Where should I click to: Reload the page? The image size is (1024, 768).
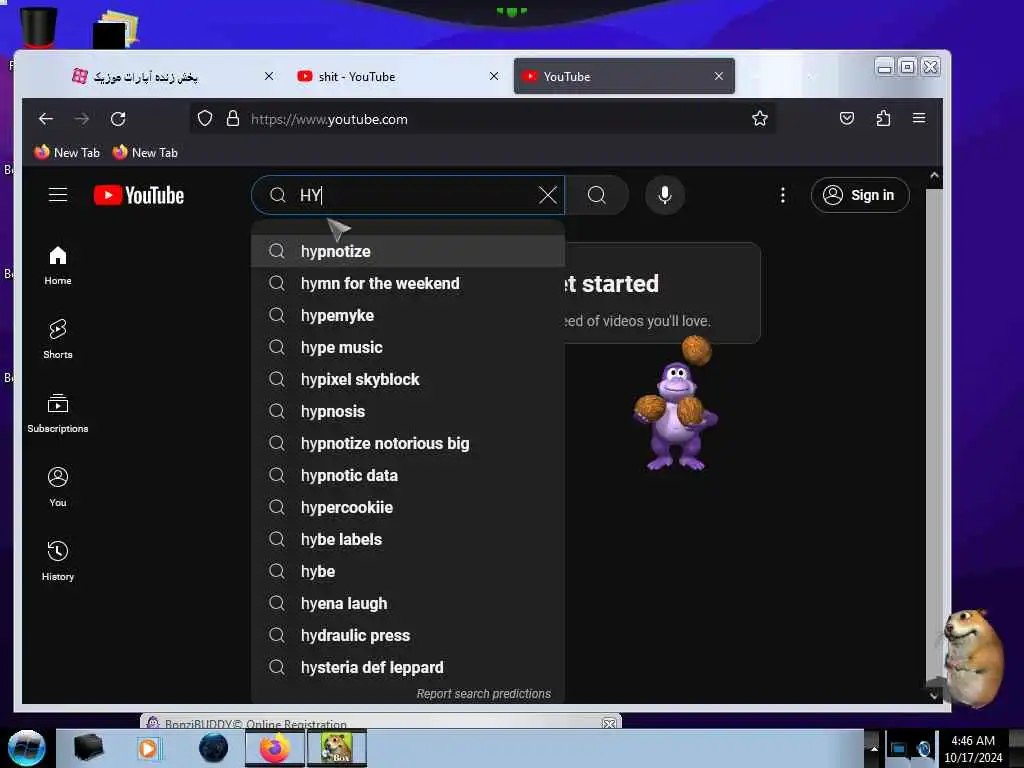[x=118, y=119]
